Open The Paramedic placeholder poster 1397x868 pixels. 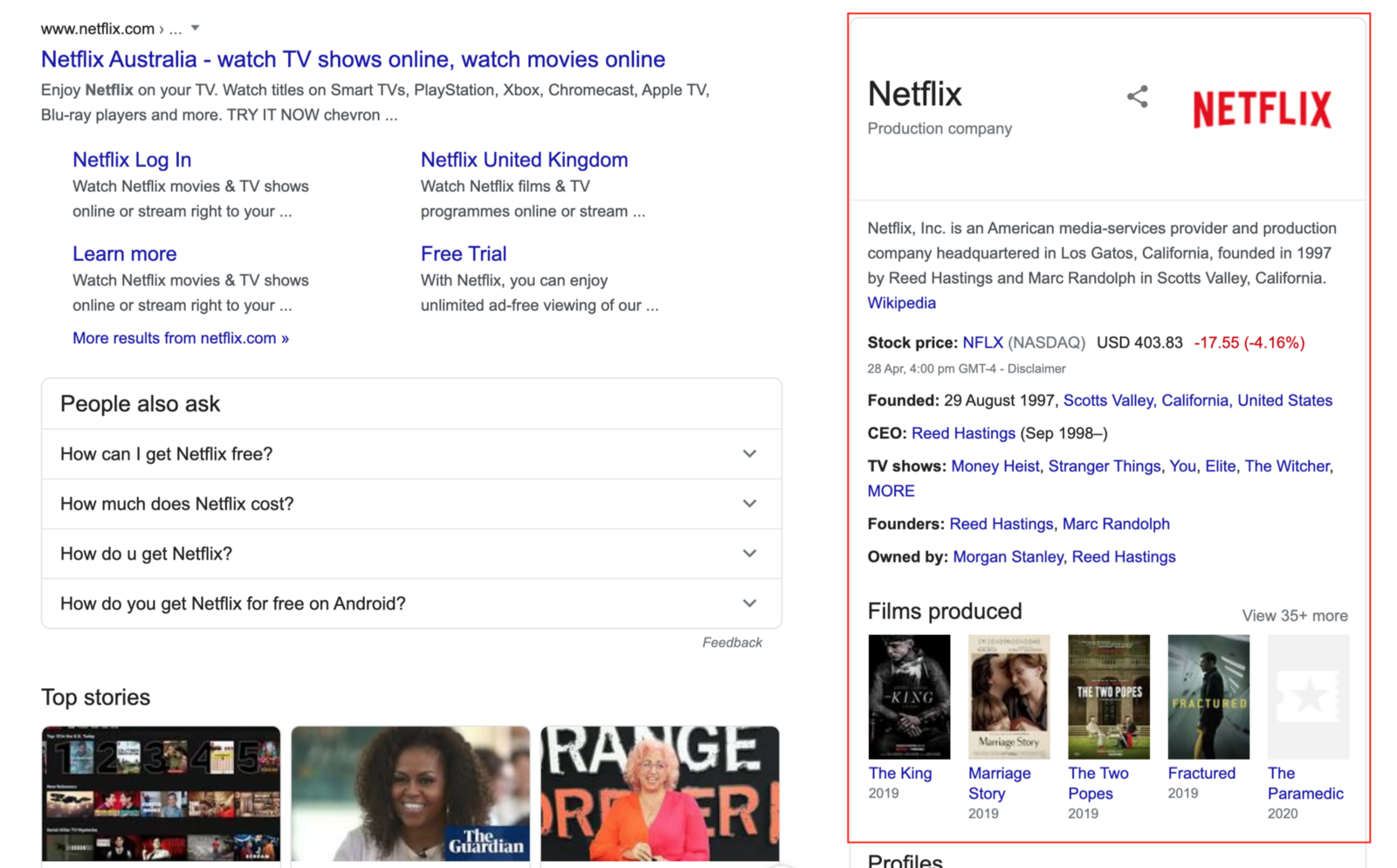tap(1308, 697)
